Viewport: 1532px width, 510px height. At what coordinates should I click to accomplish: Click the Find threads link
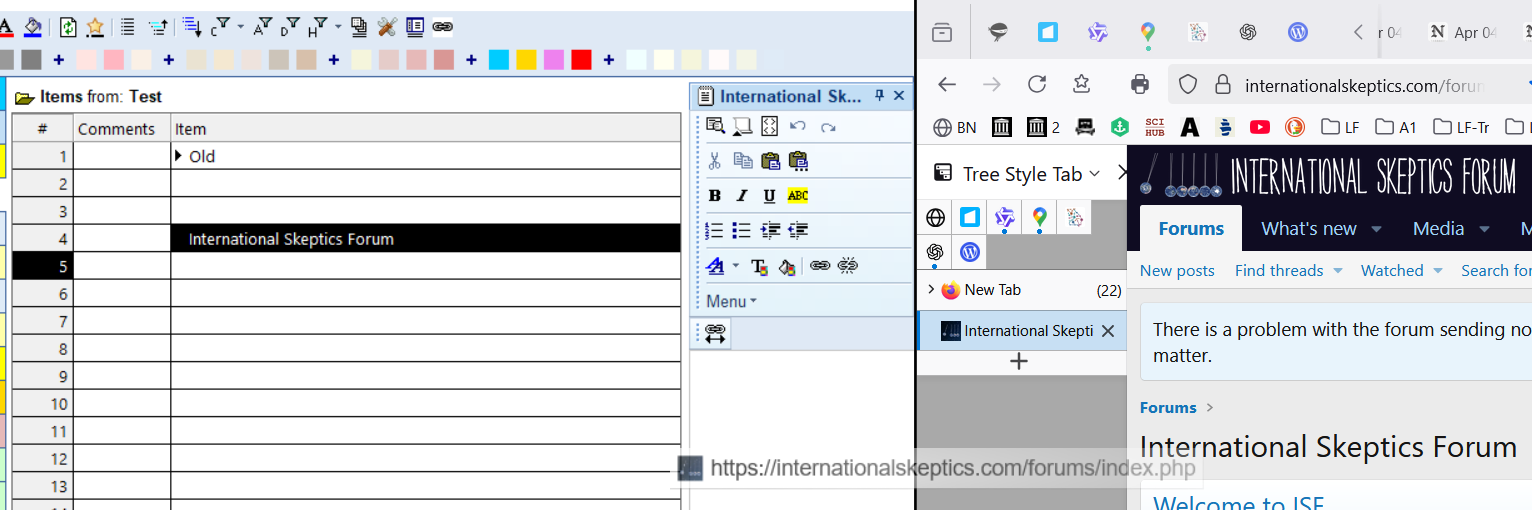[1278, 271]
